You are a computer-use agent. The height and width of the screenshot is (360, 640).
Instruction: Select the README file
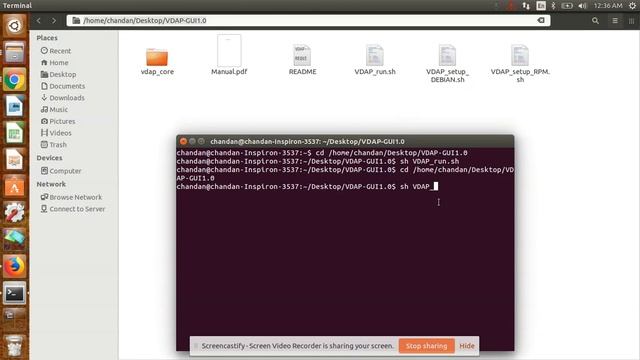302,60
